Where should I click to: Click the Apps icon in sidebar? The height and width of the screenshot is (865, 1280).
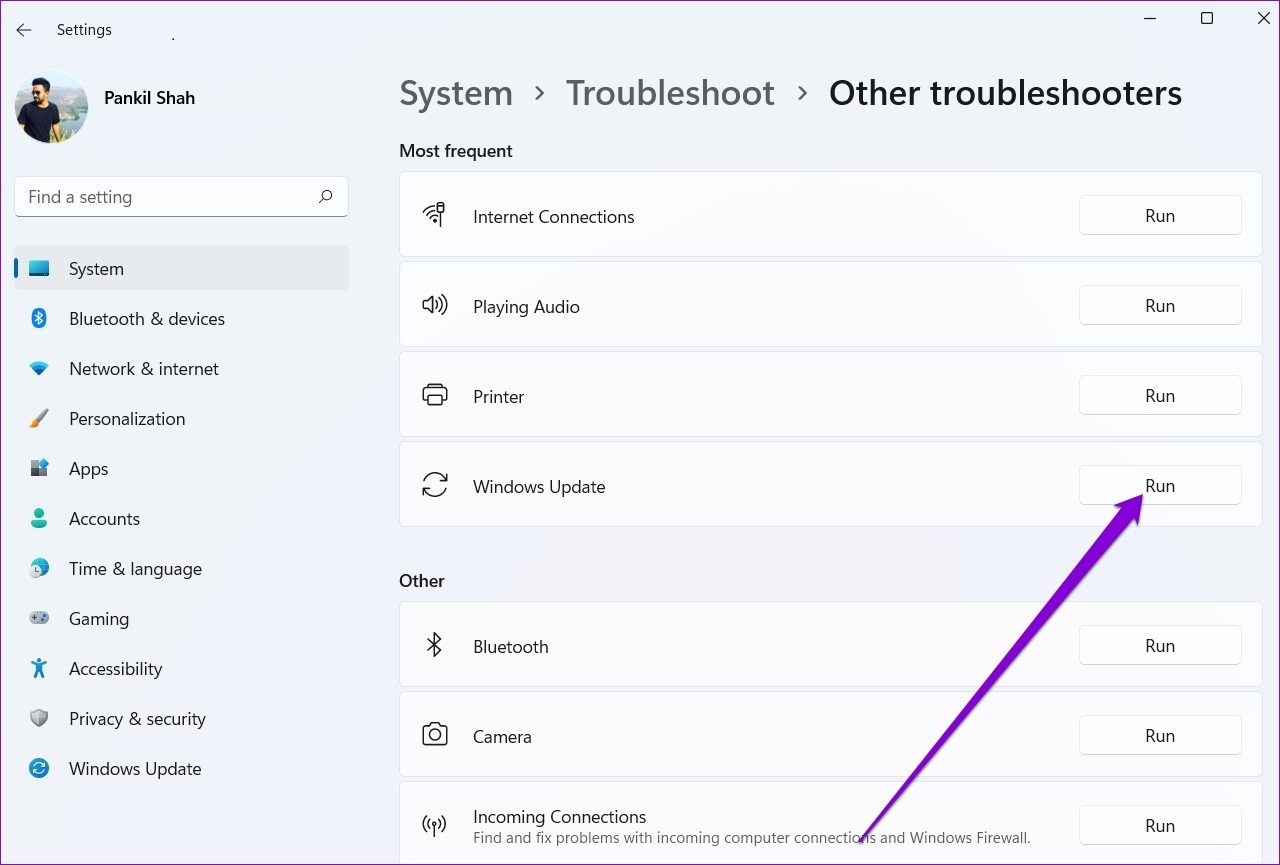[x=39, y=469]
